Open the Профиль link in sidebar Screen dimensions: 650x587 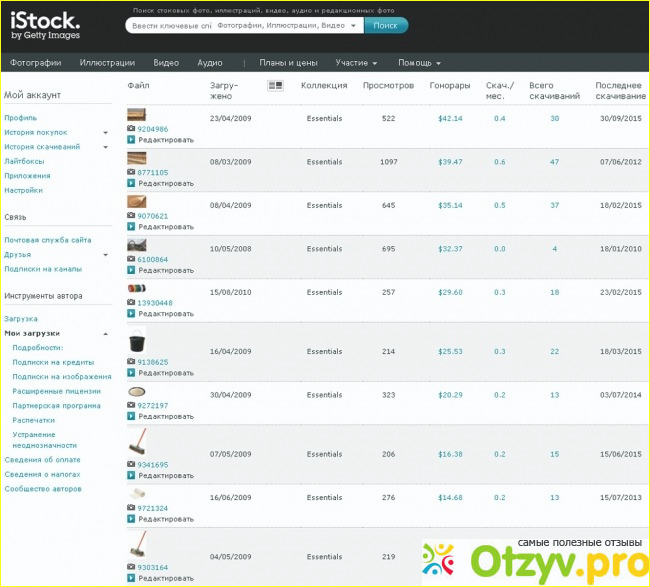(x=20, y=117)
